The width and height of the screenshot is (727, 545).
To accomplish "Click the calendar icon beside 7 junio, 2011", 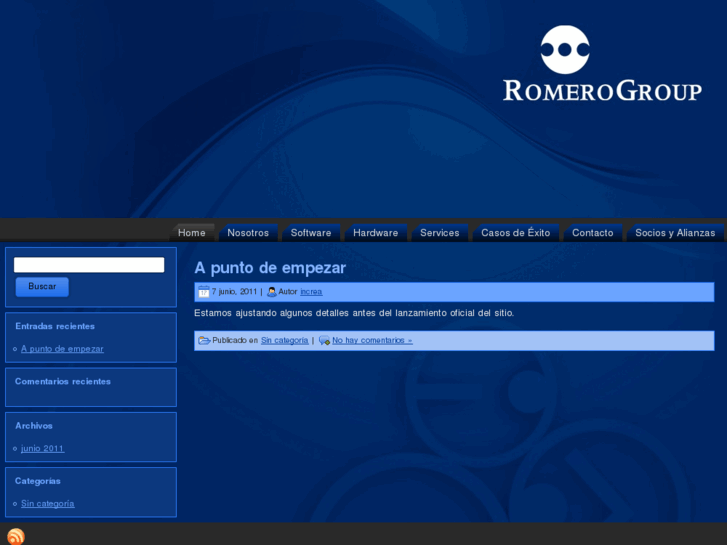I will (204, 292).
